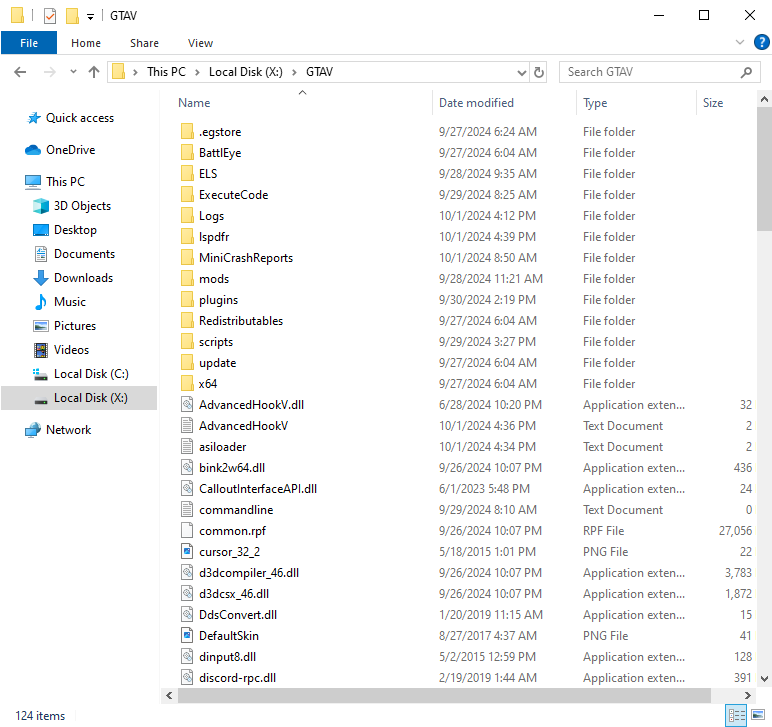Go back with the left arrow button

(20, 72)
